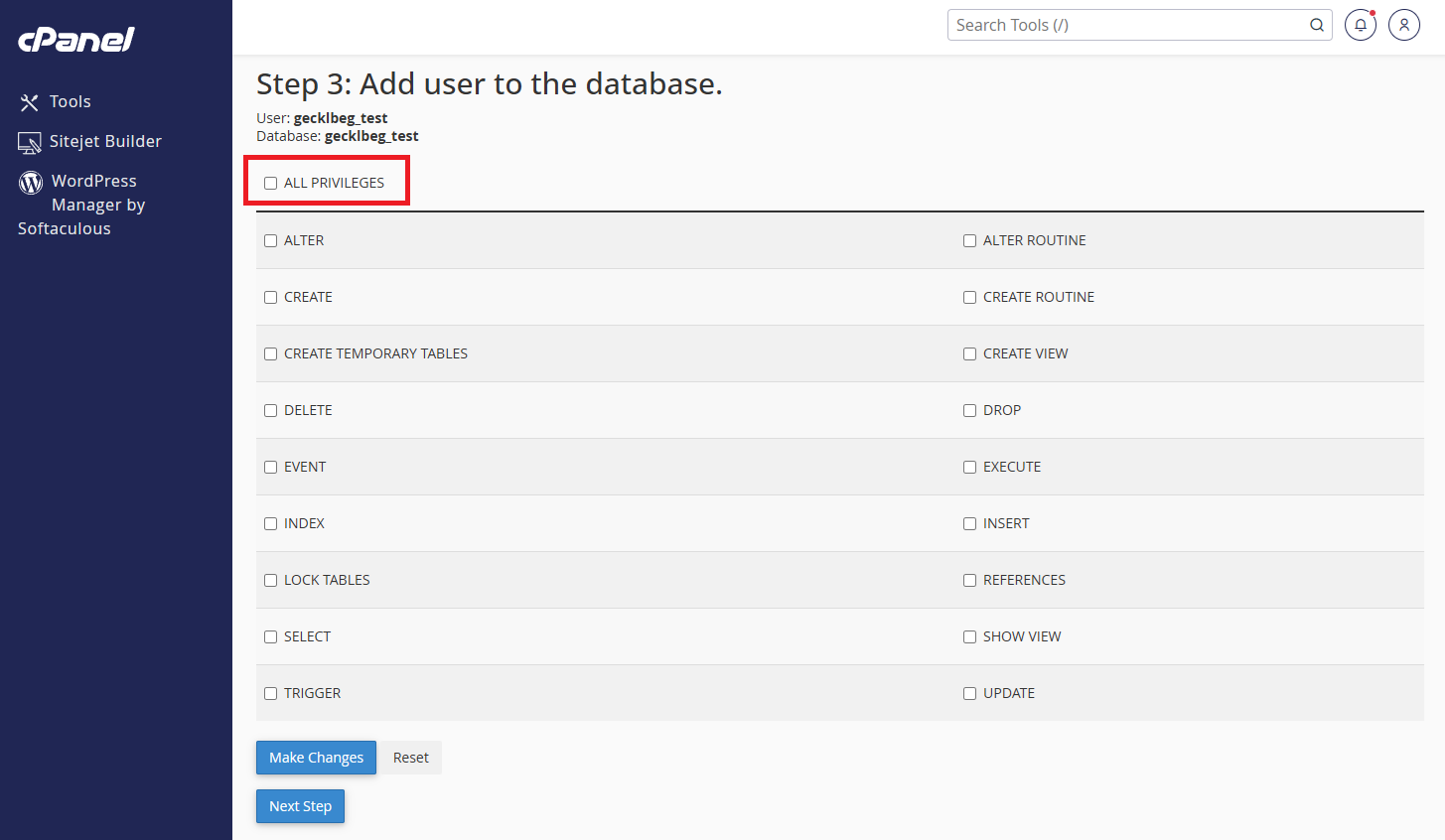Click the cPanel logo
This screenshot has height=840, width=1445.
tap(75, 39)
